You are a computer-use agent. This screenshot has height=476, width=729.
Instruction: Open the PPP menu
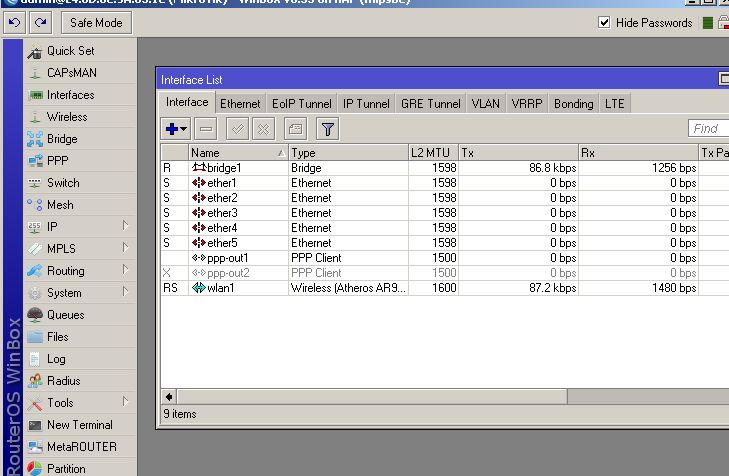[80, 161]
